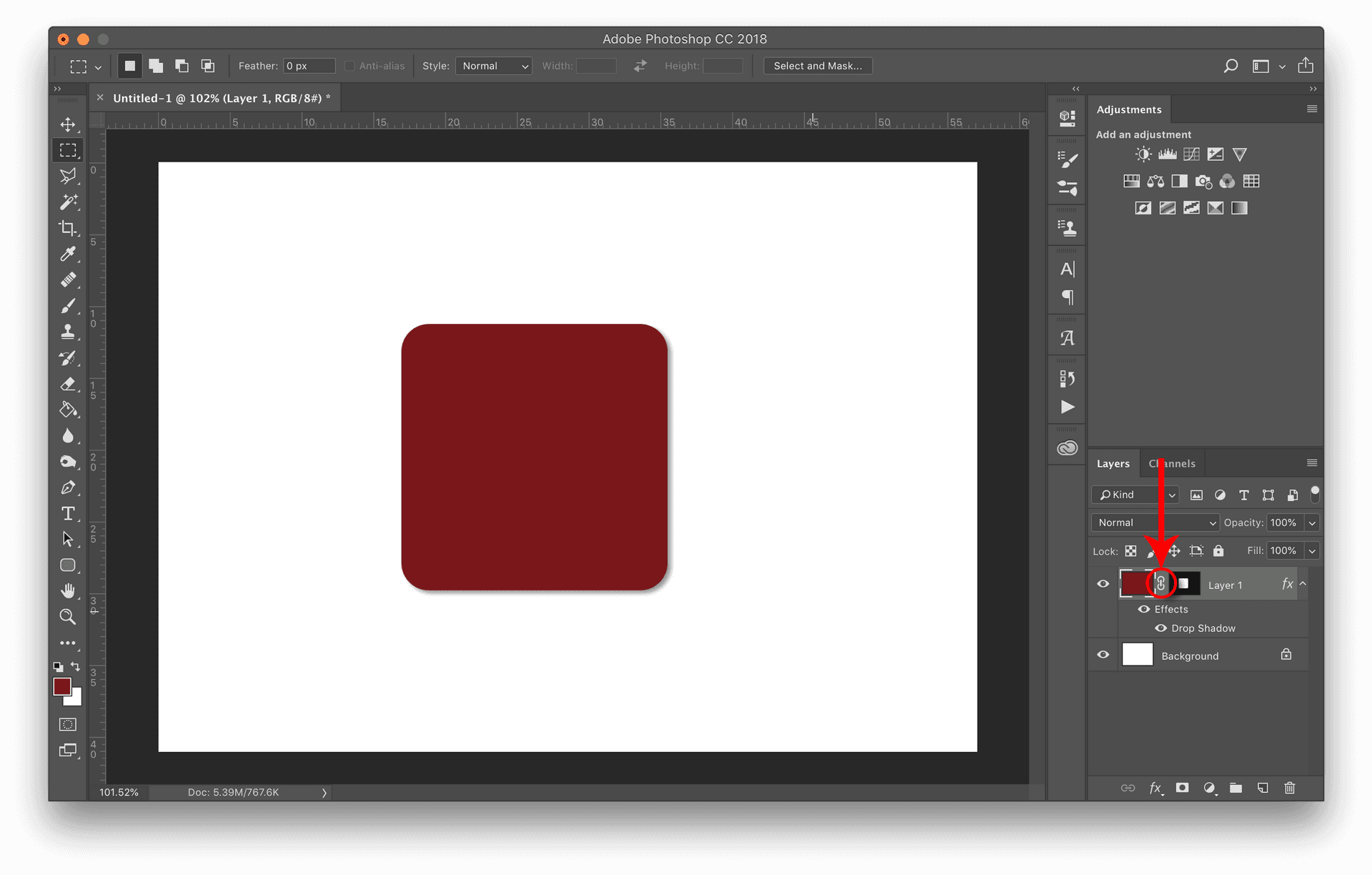Select the Magic Wand tool

68,202
